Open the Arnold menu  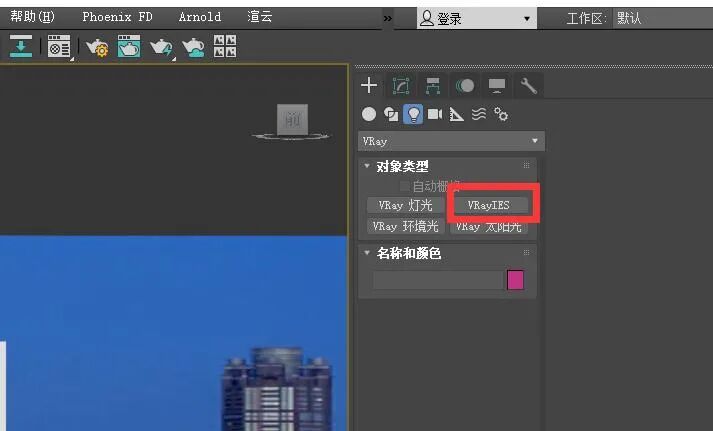point(200,17)
